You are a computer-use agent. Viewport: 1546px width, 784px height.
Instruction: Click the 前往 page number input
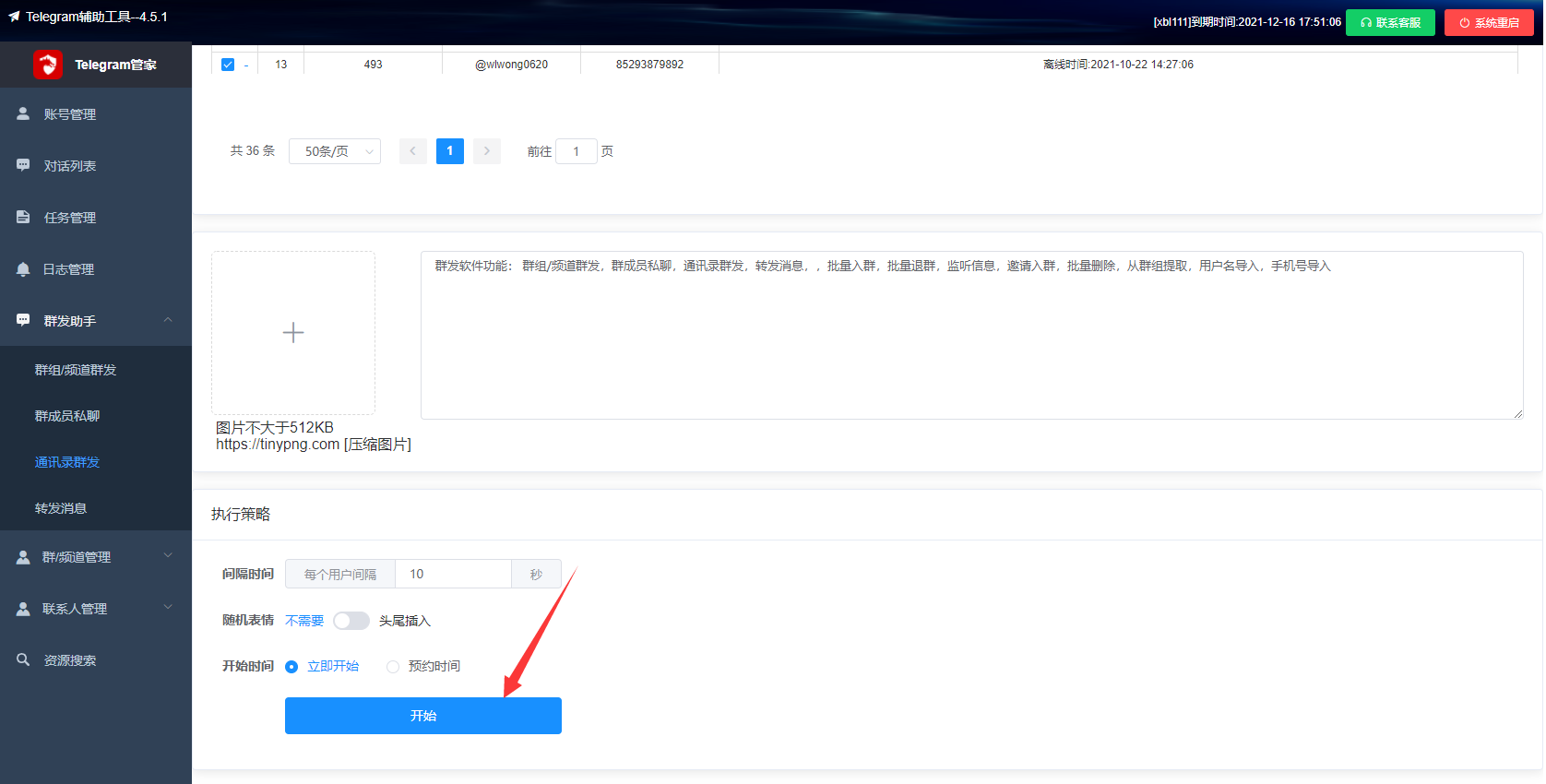[577, 151]
